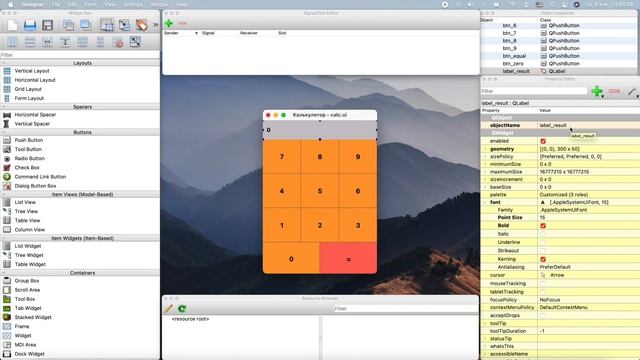Viewport: 640px width, 360px height.
Task: Apply Lay Out Horizontally toolbar icon
Action: click(x=13, y=42)
